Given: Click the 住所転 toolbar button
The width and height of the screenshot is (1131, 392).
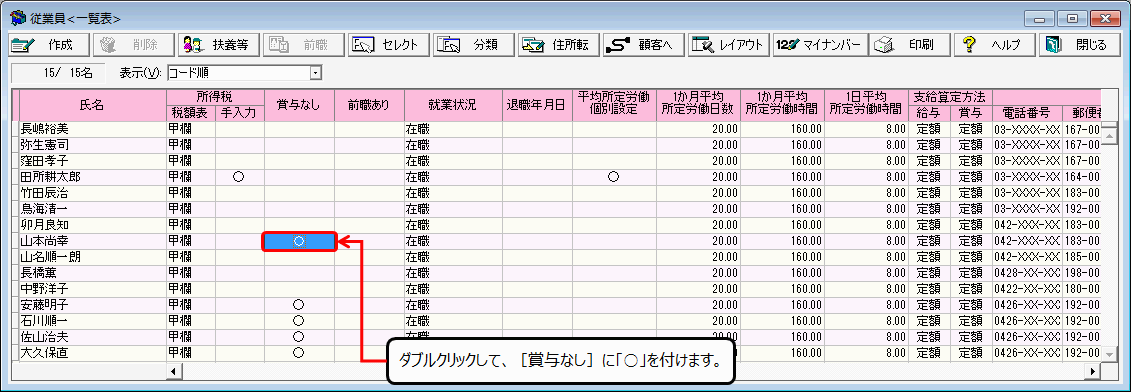Looking at the screenshot, I should point(559,45).
